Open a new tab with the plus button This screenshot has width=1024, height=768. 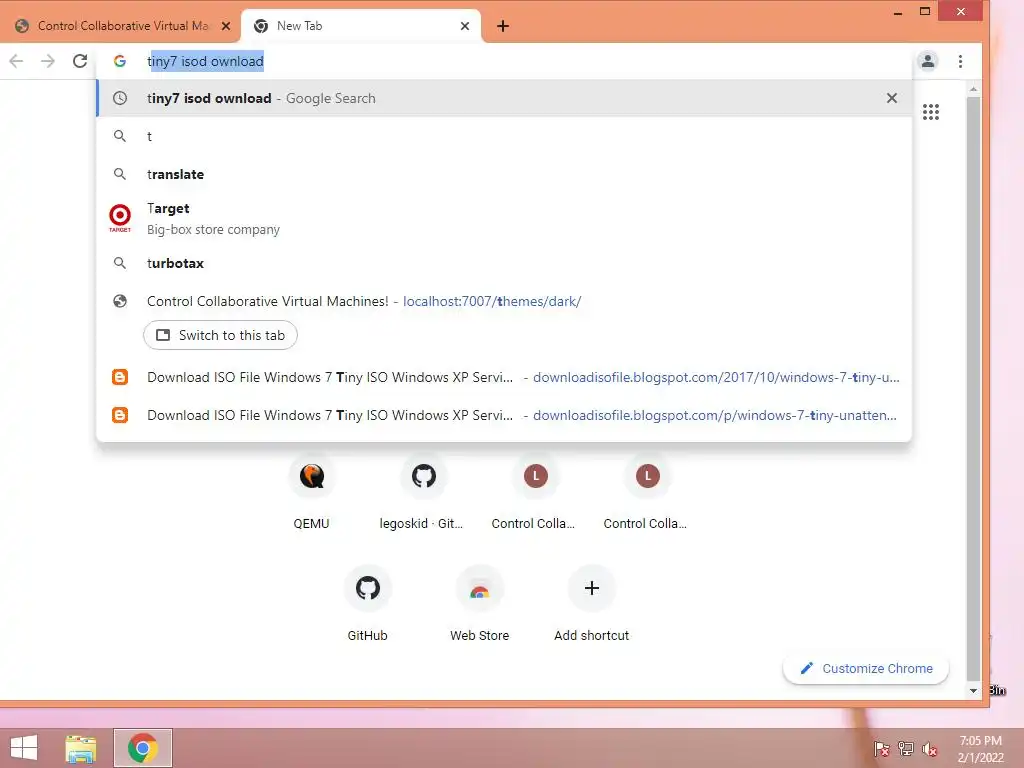(502, 26)
